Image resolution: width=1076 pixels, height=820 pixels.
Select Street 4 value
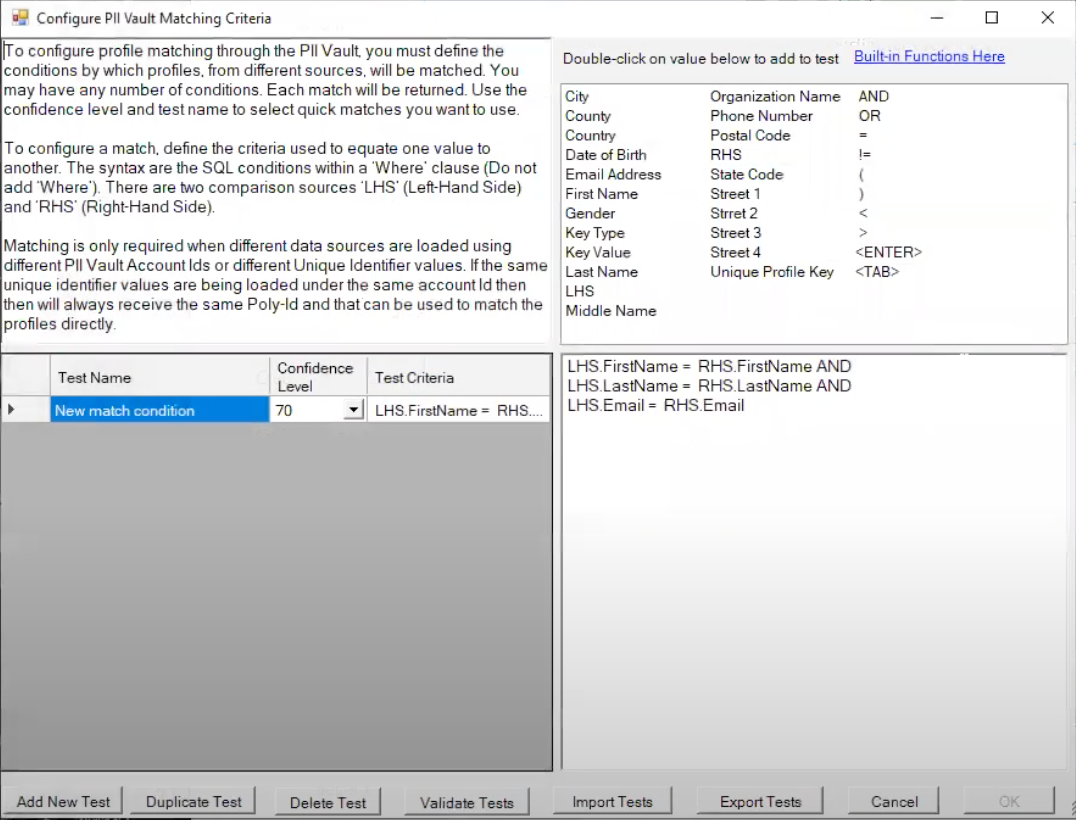click(736, 253)
